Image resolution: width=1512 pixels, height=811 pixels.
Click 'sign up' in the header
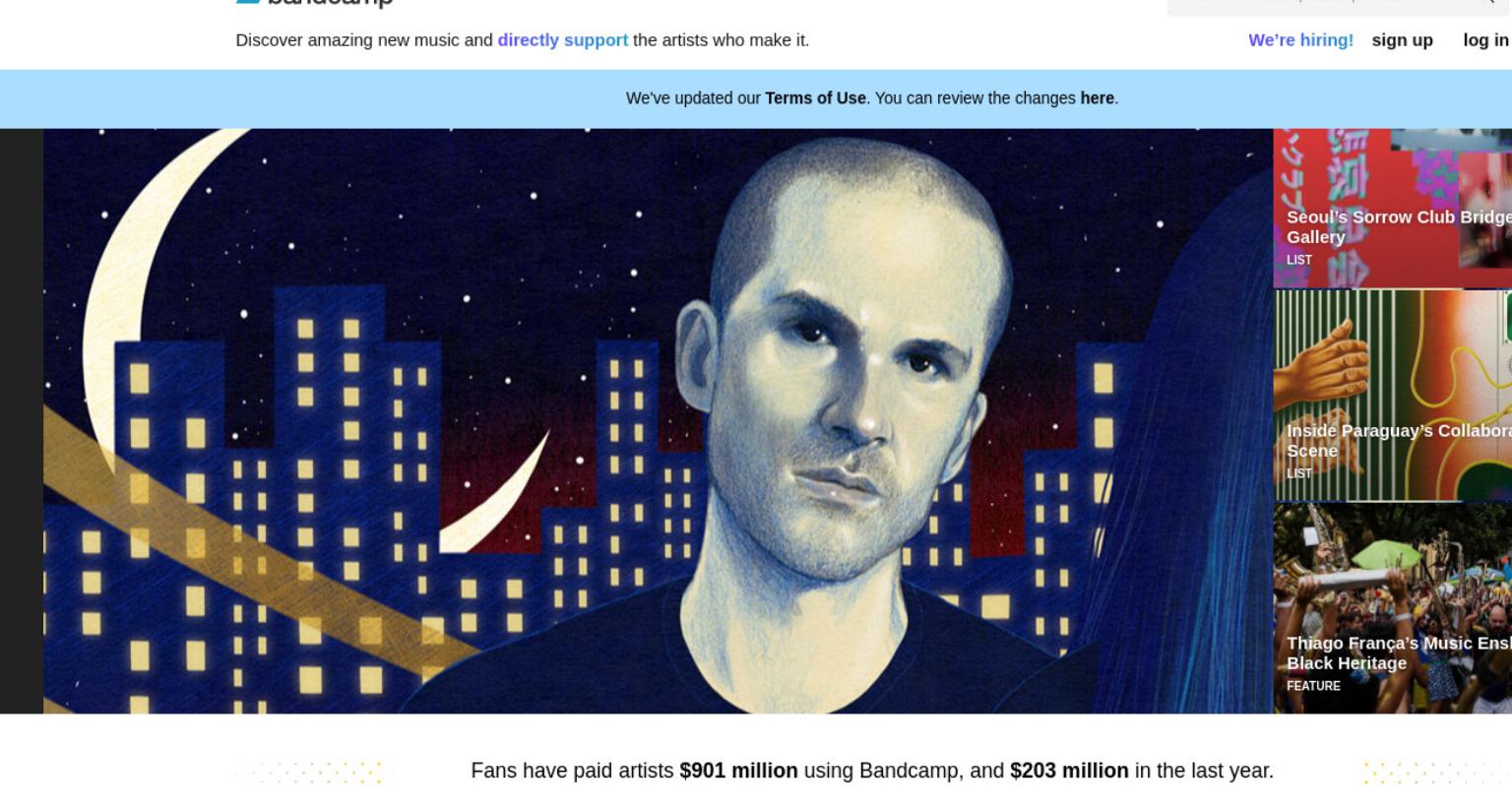point(1402,40)
